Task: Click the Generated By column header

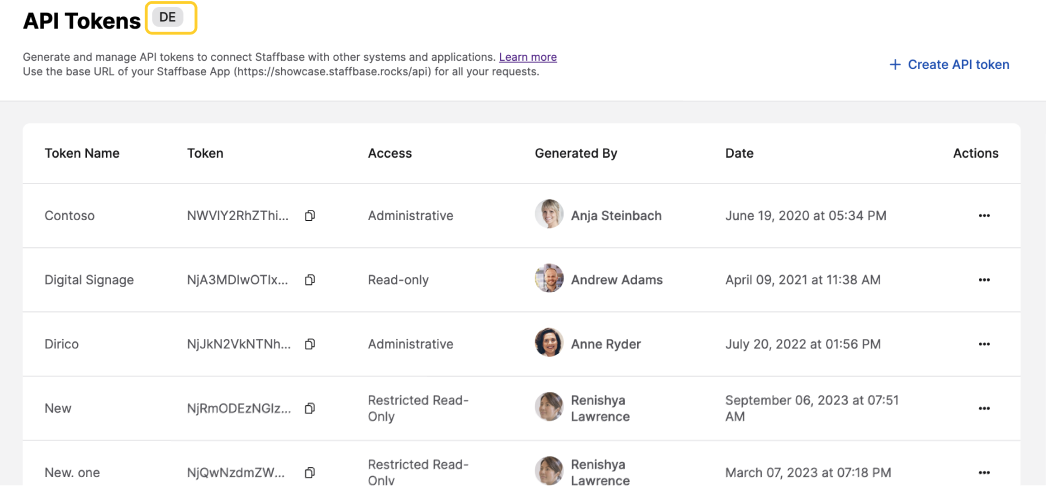Action: (576, 153)
